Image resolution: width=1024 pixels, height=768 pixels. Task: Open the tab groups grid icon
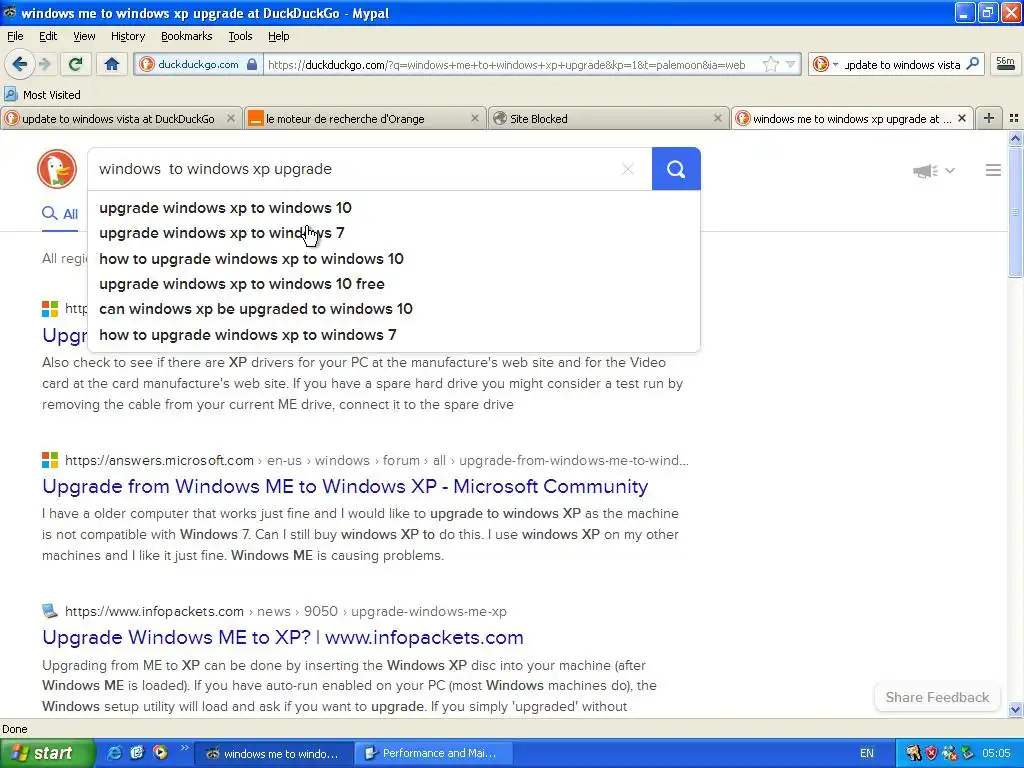pos(1014,118)
